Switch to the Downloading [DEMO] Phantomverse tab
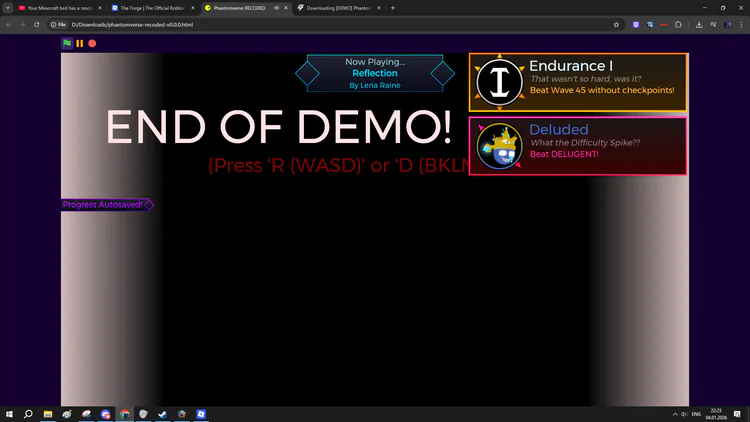This screenshot has width=750, height=422. point(339,8)
